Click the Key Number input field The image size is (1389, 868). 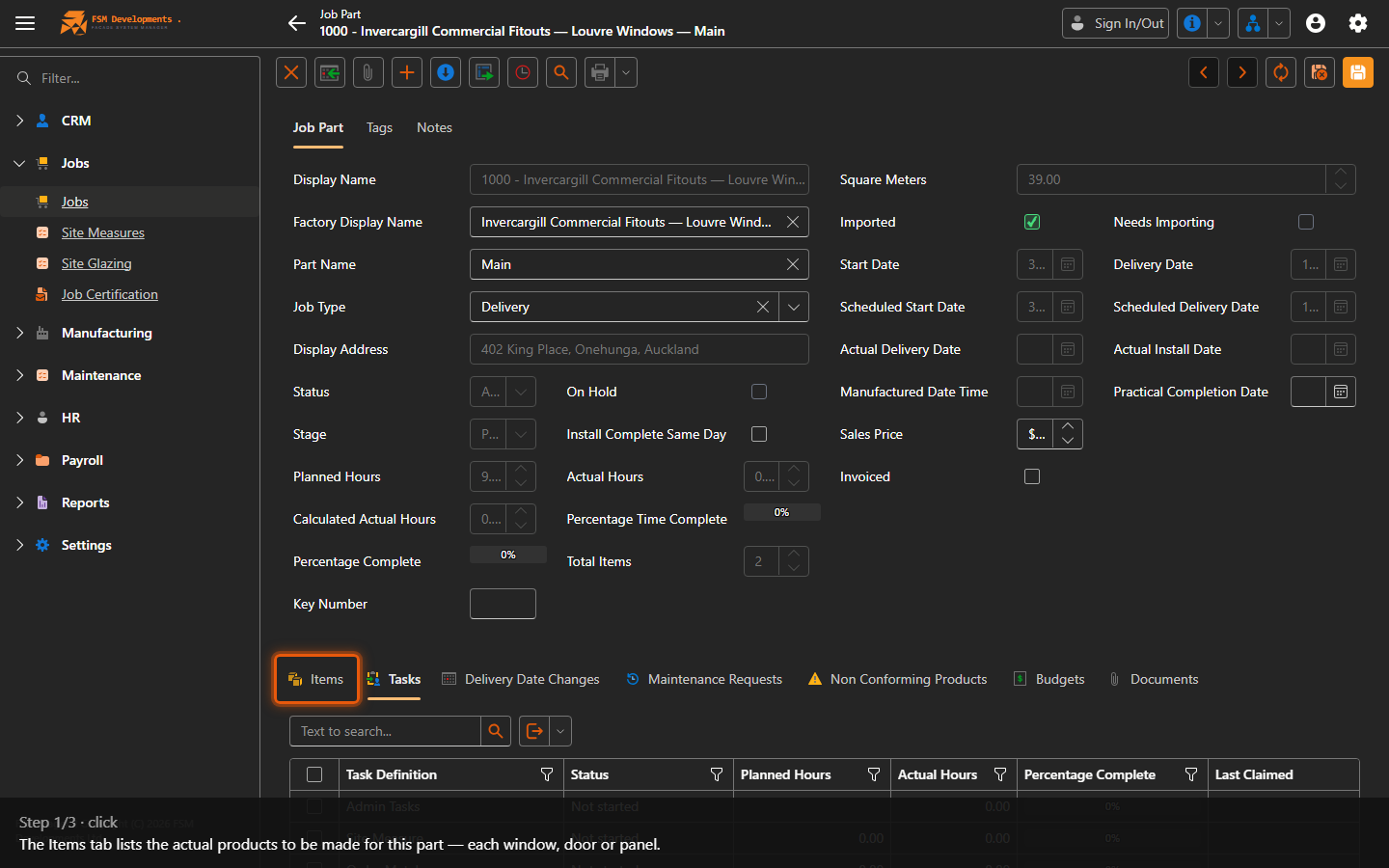(503, 604)
